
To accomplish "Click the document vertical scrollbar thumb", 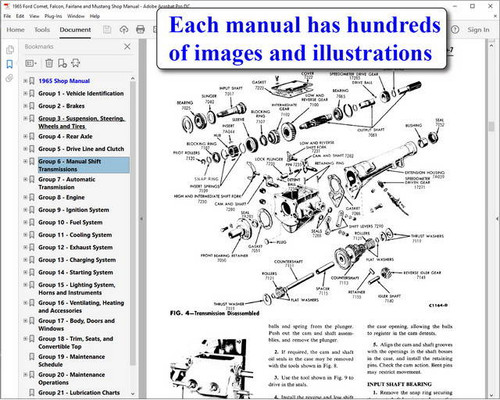I will [x=491, y=126].
